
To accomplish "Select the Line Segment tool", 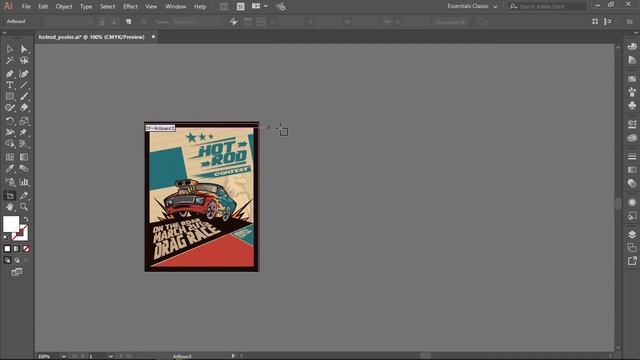I will (x=24, y=85).
